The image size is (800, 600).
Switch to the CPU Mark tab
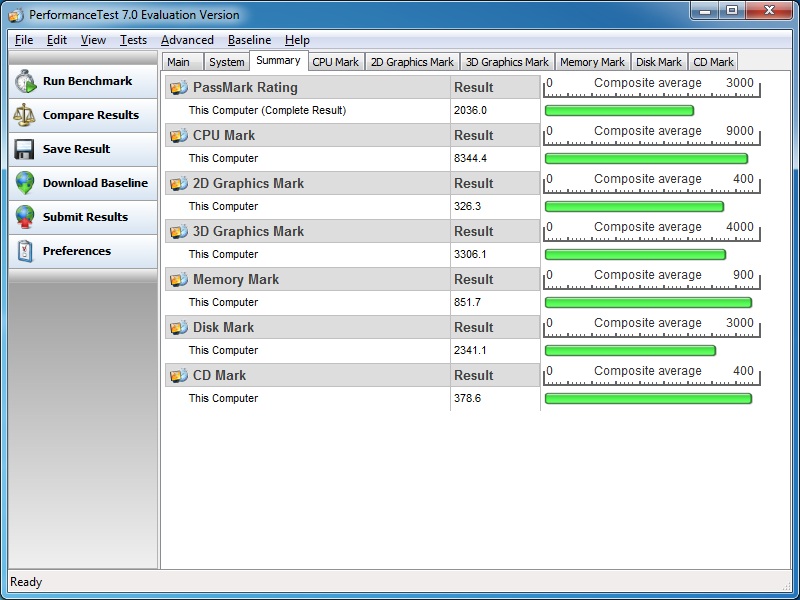point(336,62)
